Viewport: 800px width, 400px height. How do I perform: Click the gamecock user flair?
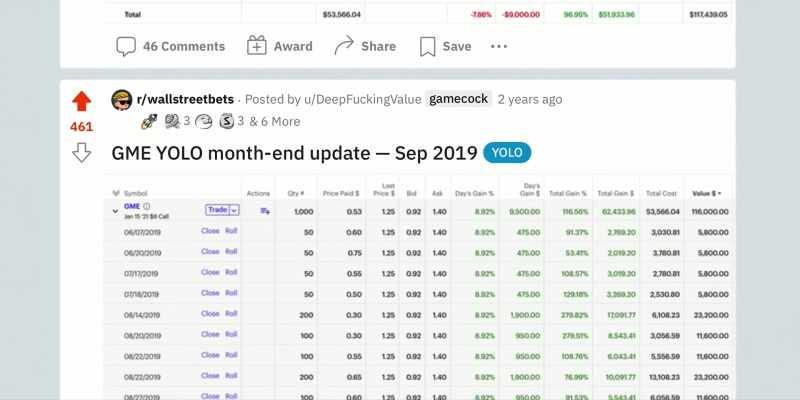[x=458, y=99]
